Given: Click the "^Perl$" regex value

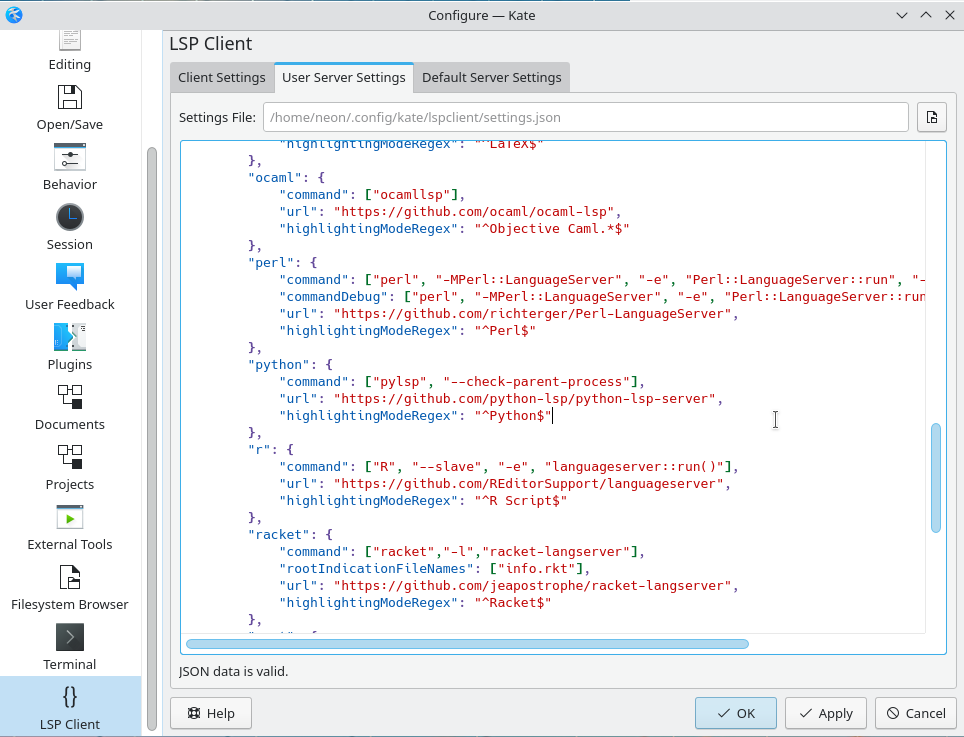Looking at the screenshot, I should (x=505, y=331).
